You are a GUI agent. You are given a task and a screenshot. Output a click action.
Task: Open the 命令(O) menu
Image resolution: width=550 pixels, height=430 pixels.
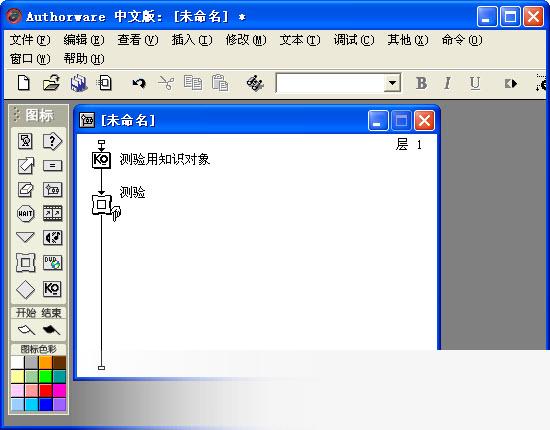click(462, 40)
